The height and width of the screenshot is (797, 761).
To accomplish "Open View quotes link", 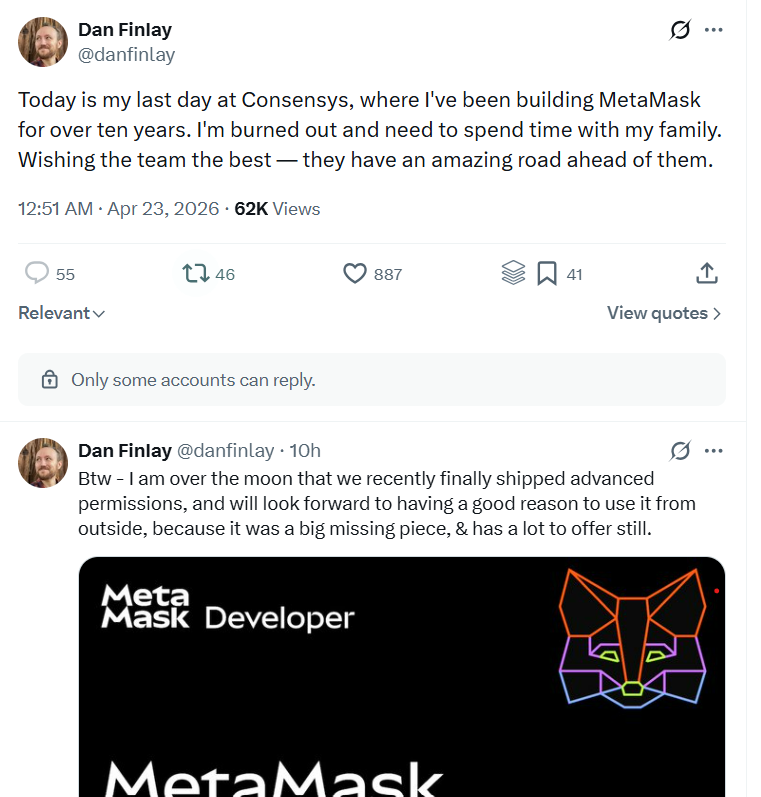I will click(664, 313).
